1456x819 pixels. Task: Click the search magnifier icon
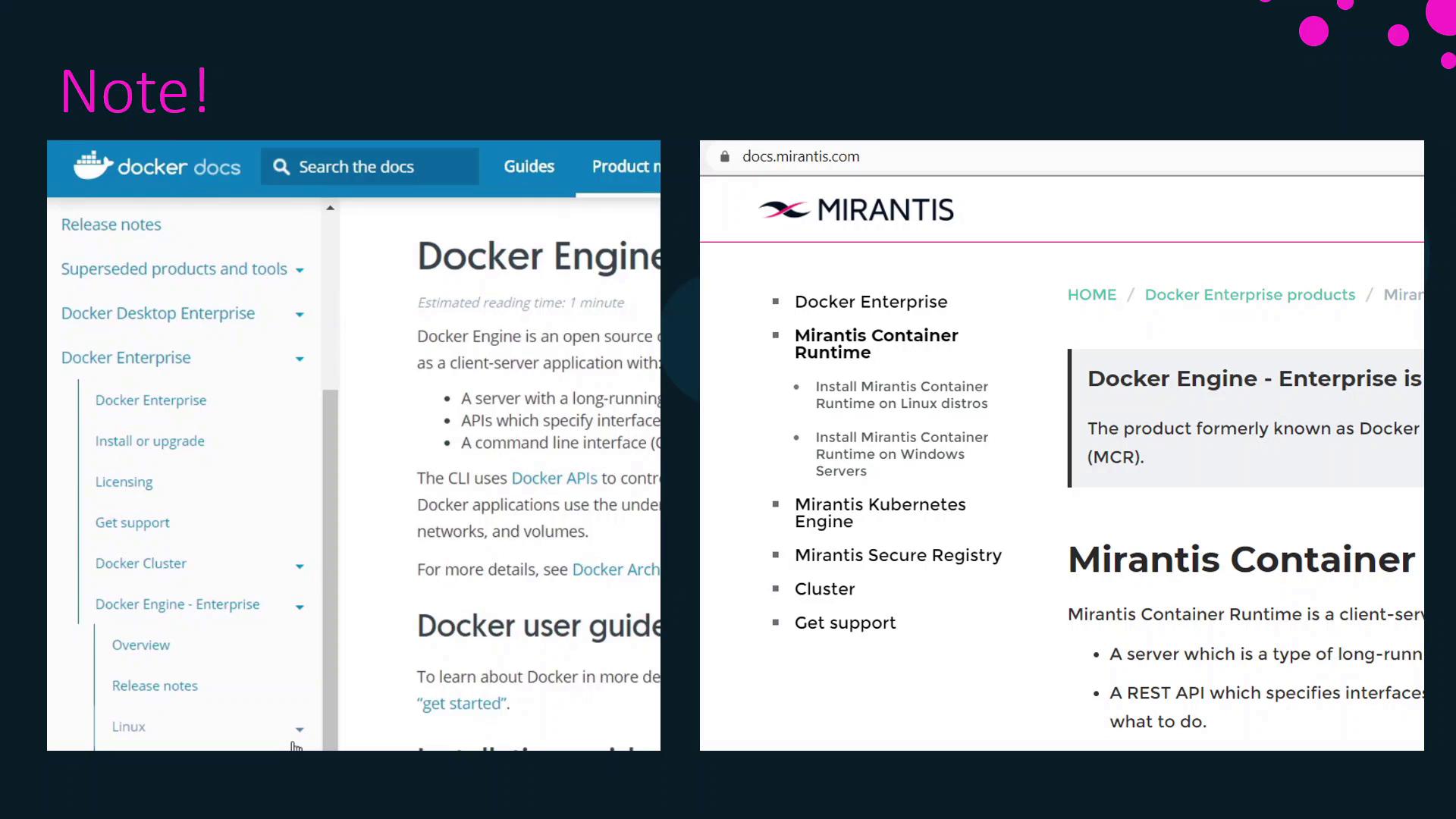tap(281, 167)
